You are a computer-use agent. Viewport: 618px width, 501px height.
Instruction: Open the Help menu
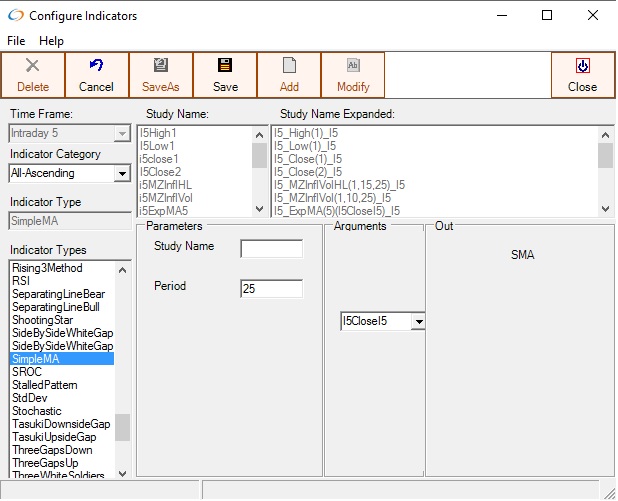tap(51, 41)
